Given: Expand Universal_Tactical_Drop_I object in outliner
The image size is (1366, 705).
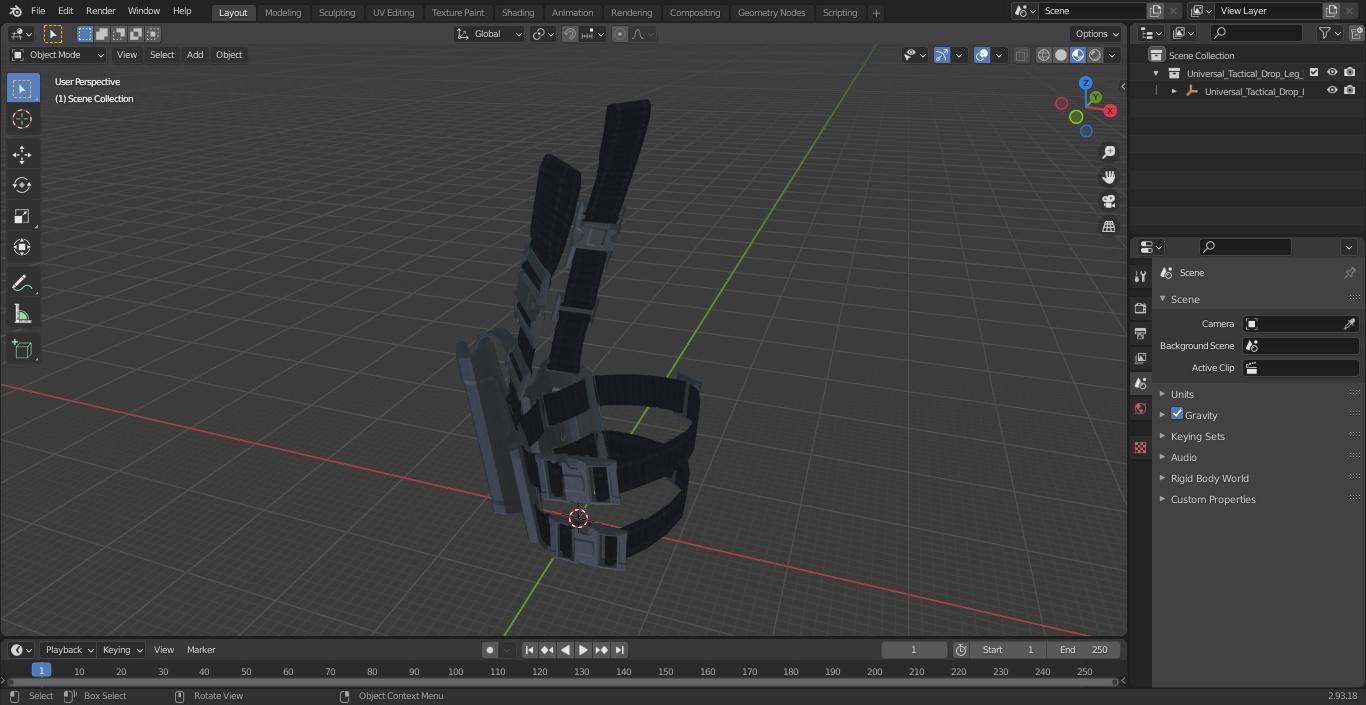Looking at the screenshot, I should pos(1174,91).
